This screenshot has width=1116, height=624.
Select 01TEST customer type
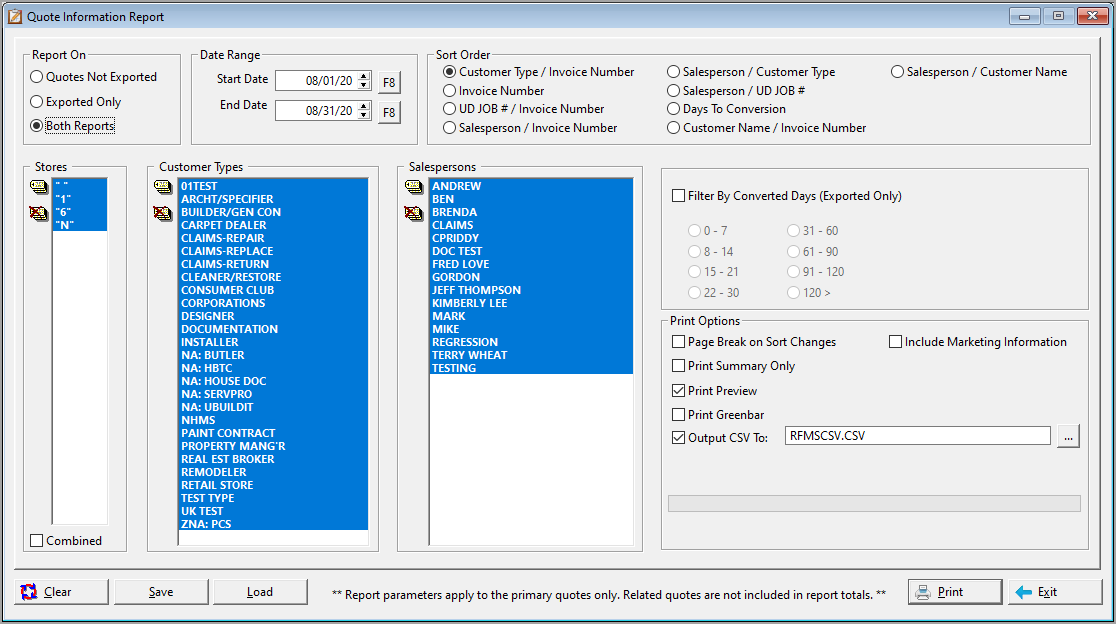click(x=273, y=186)
